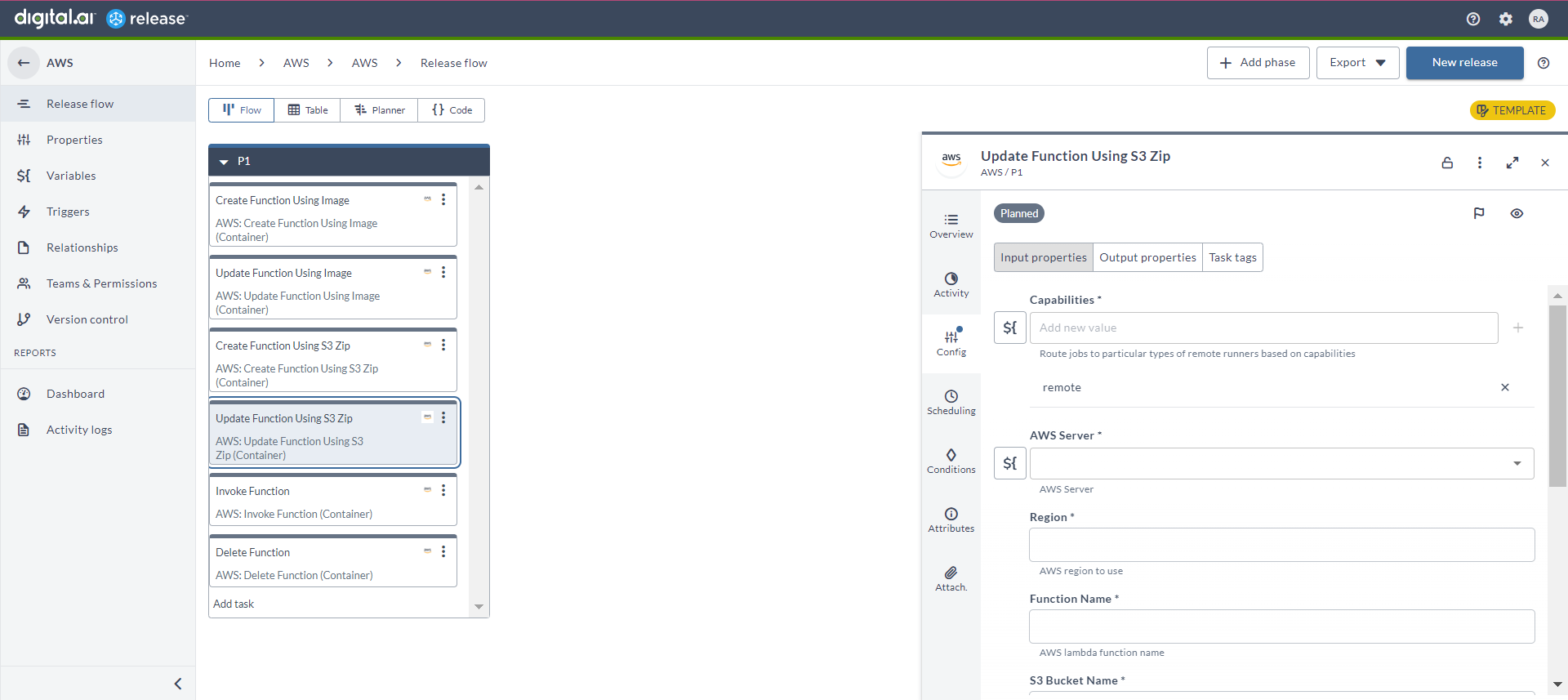Toggle watch task with eye icon
Image resolution: width=1568 pixels, height=700 pixels.
[1517, 213]
